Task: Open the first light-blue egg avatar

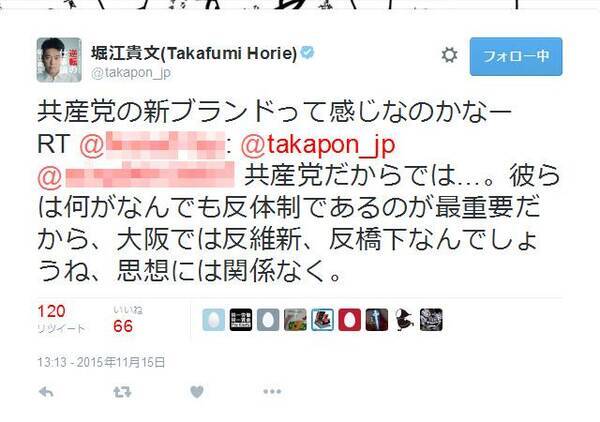Action: tap(214, 319)
